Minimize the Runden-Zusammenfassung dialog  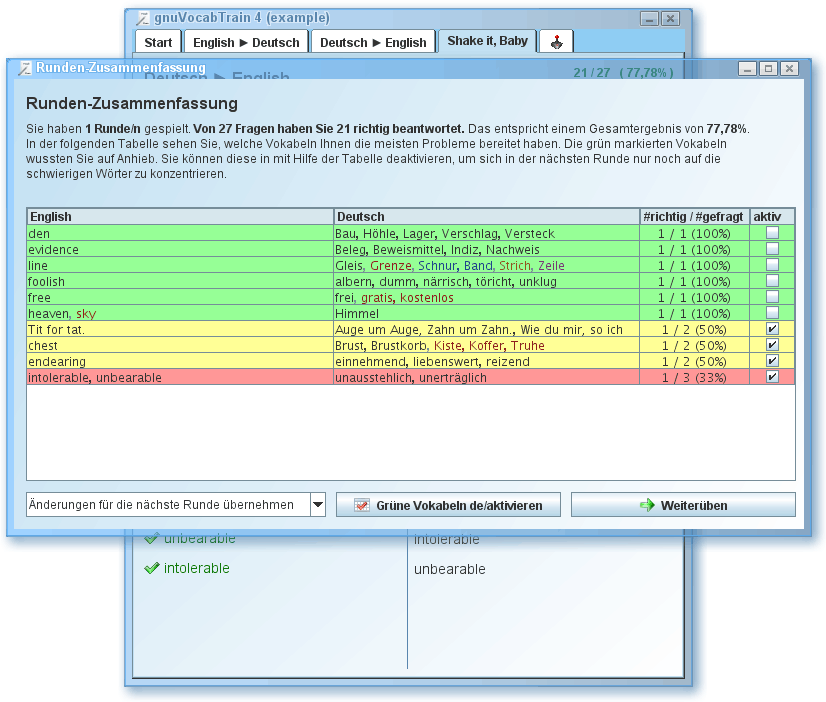pyautogui.click(x=747, y=68)
